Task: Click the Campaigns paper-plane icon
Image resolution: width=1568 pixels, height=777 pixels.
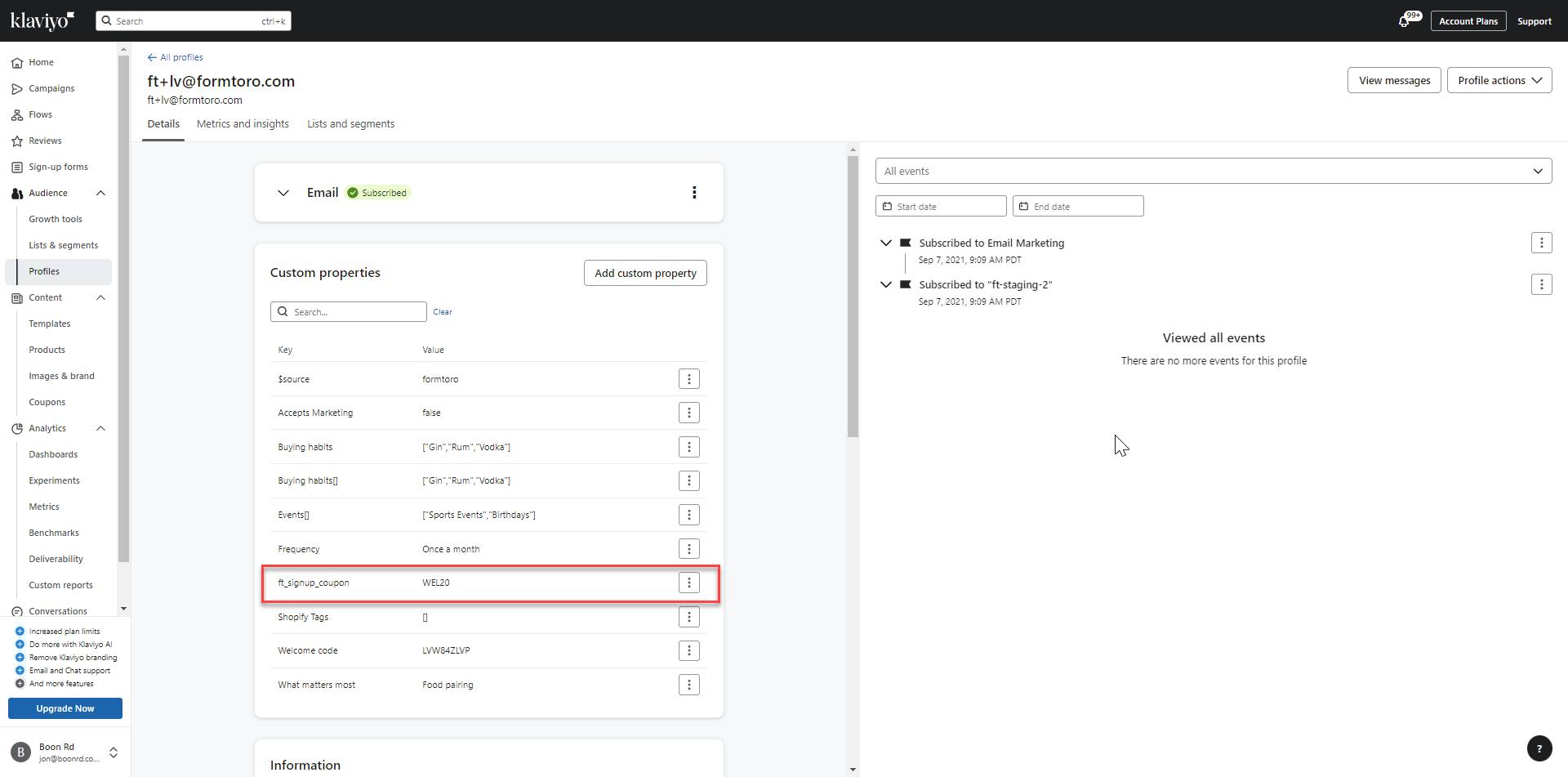Action: (17, 88)
